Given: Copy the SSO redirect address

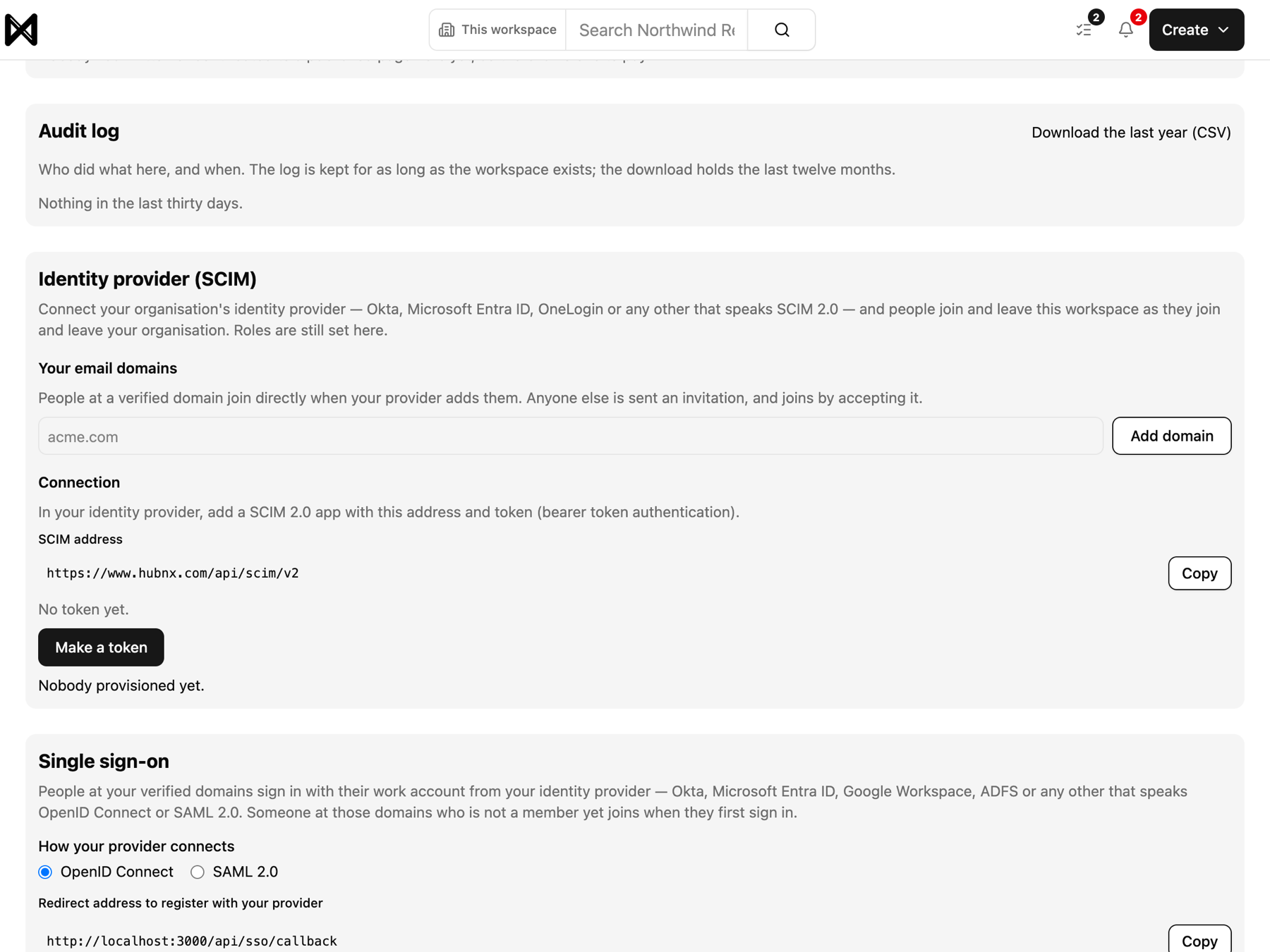Looking at the screenshot, I should coord(1199,941).
